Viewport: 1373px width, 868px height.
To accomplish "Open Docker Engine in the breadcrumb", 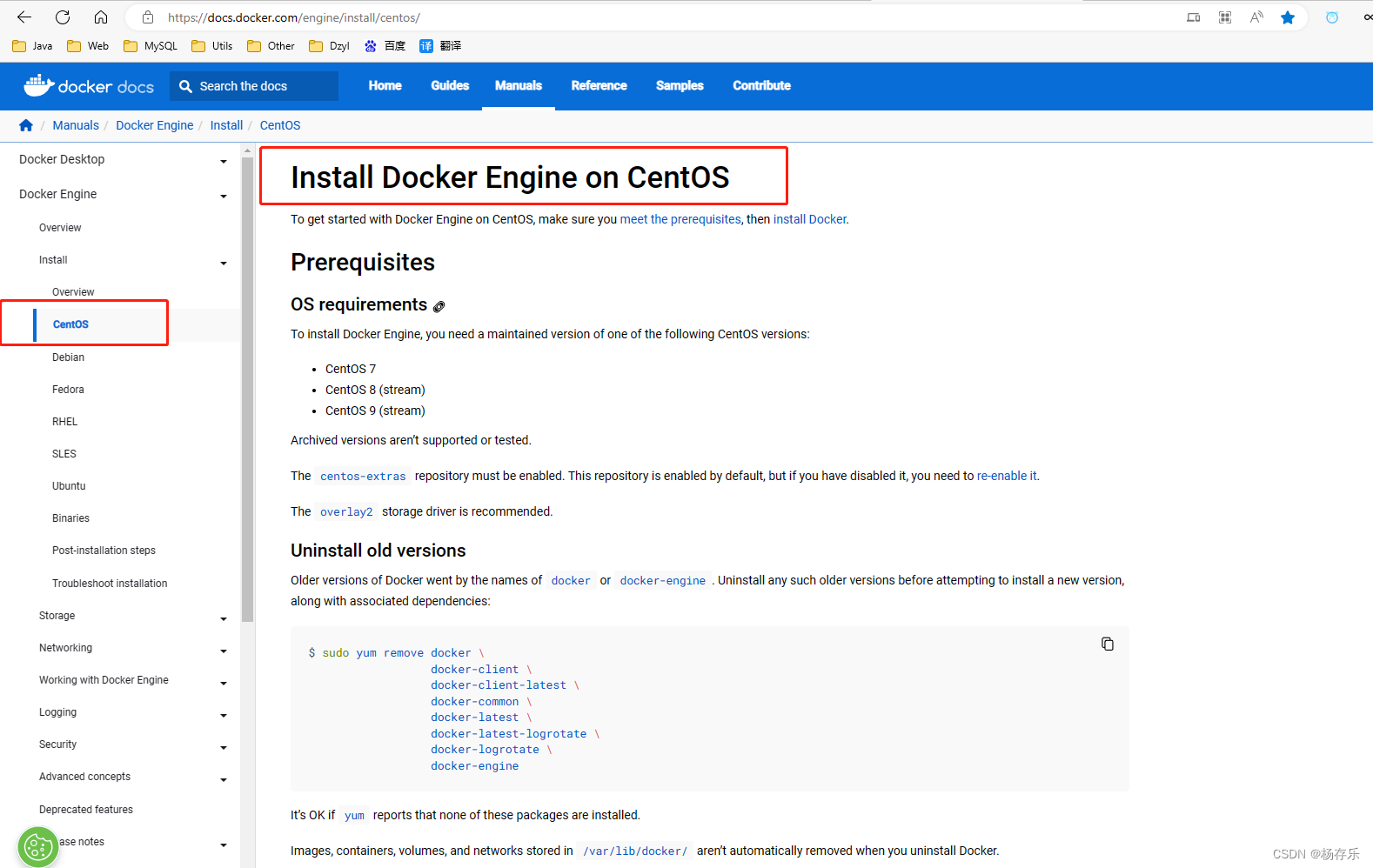I will (x=155, y=125).
